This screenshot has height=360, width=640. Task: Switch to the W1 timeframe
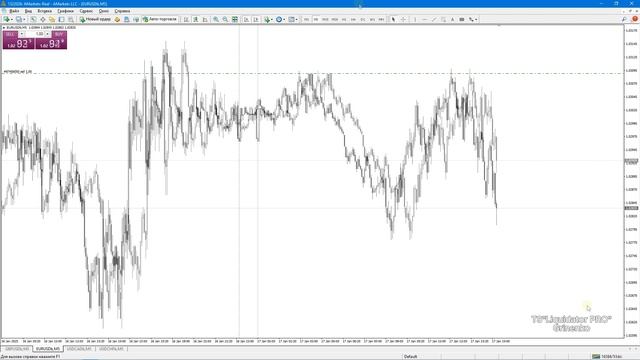(x=372, y=19)
